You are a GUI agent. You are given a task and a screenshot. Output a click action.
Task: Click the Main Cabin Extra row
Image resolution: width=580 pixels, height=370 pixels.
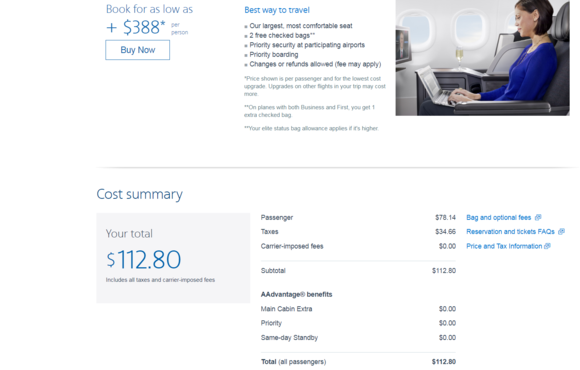pos(358,309)
